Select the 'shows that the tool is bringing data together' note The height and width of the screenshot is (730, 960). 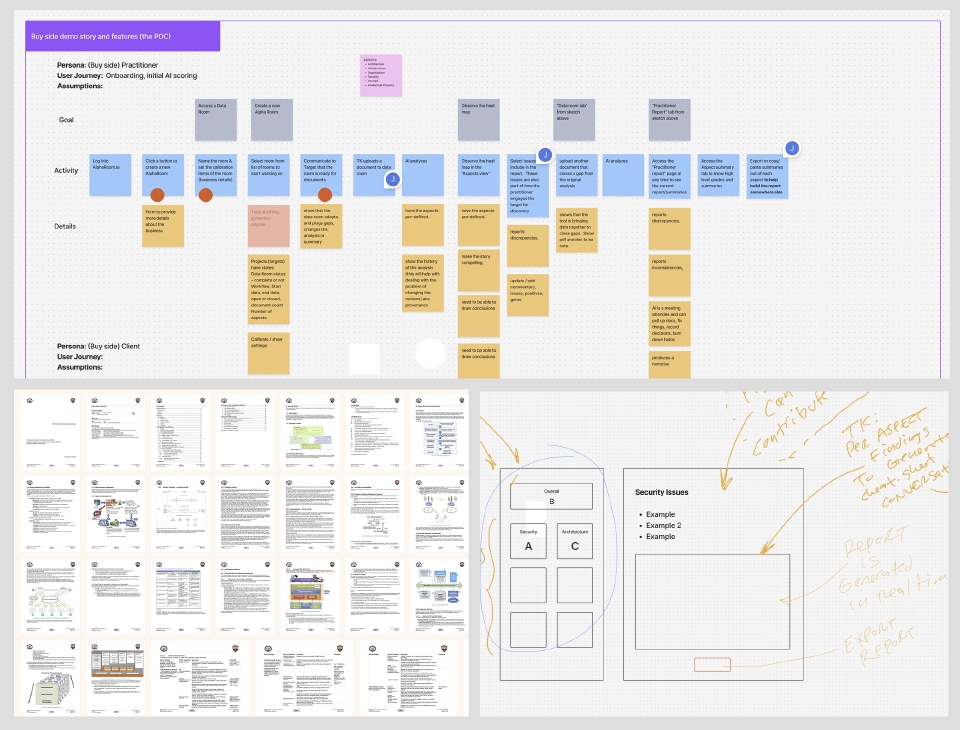click(x=577, y=231)
